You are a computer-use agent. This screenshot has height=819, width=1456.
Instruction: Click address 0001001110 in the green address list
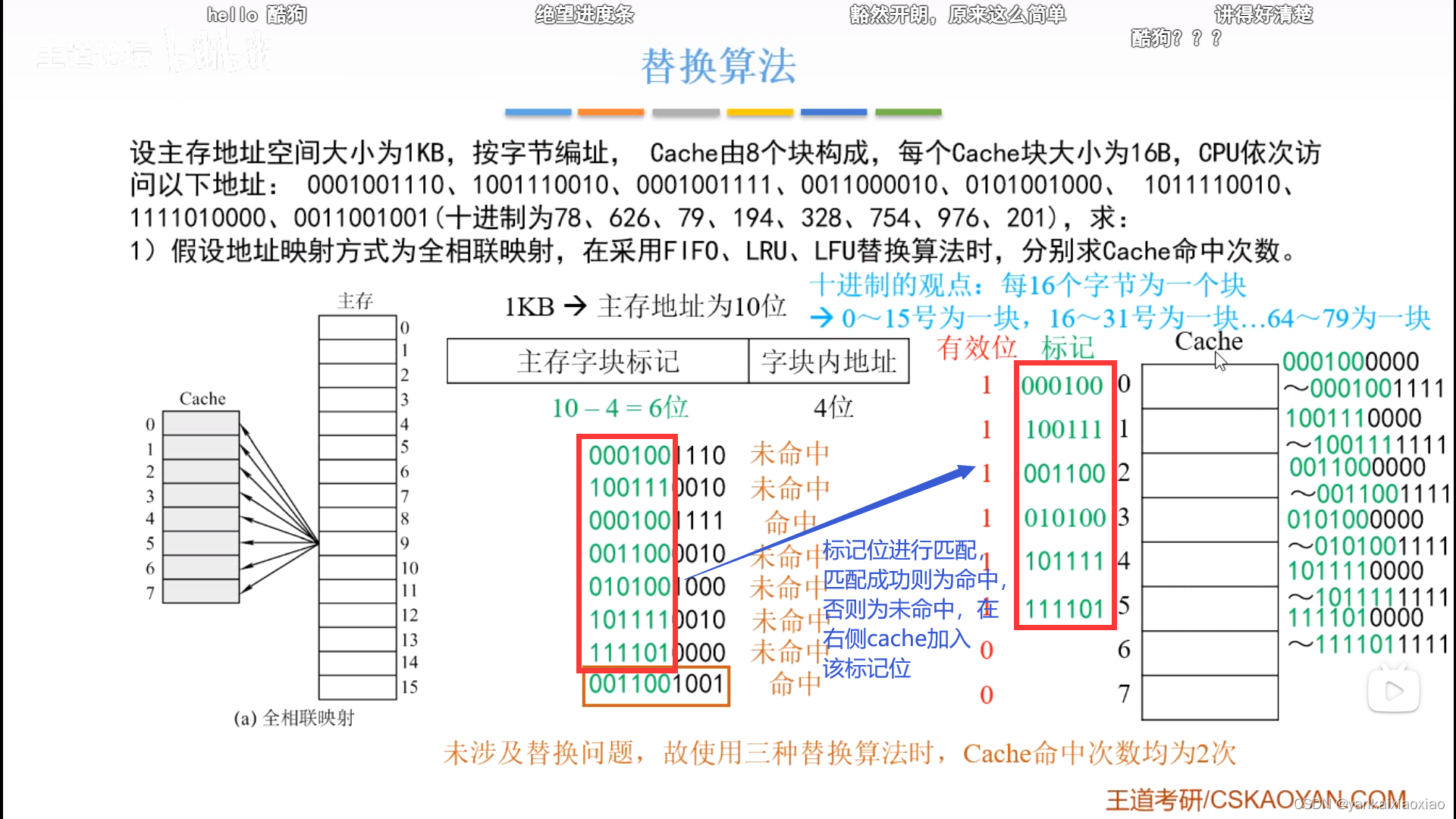pyautogui.click(x=657, y=456)
